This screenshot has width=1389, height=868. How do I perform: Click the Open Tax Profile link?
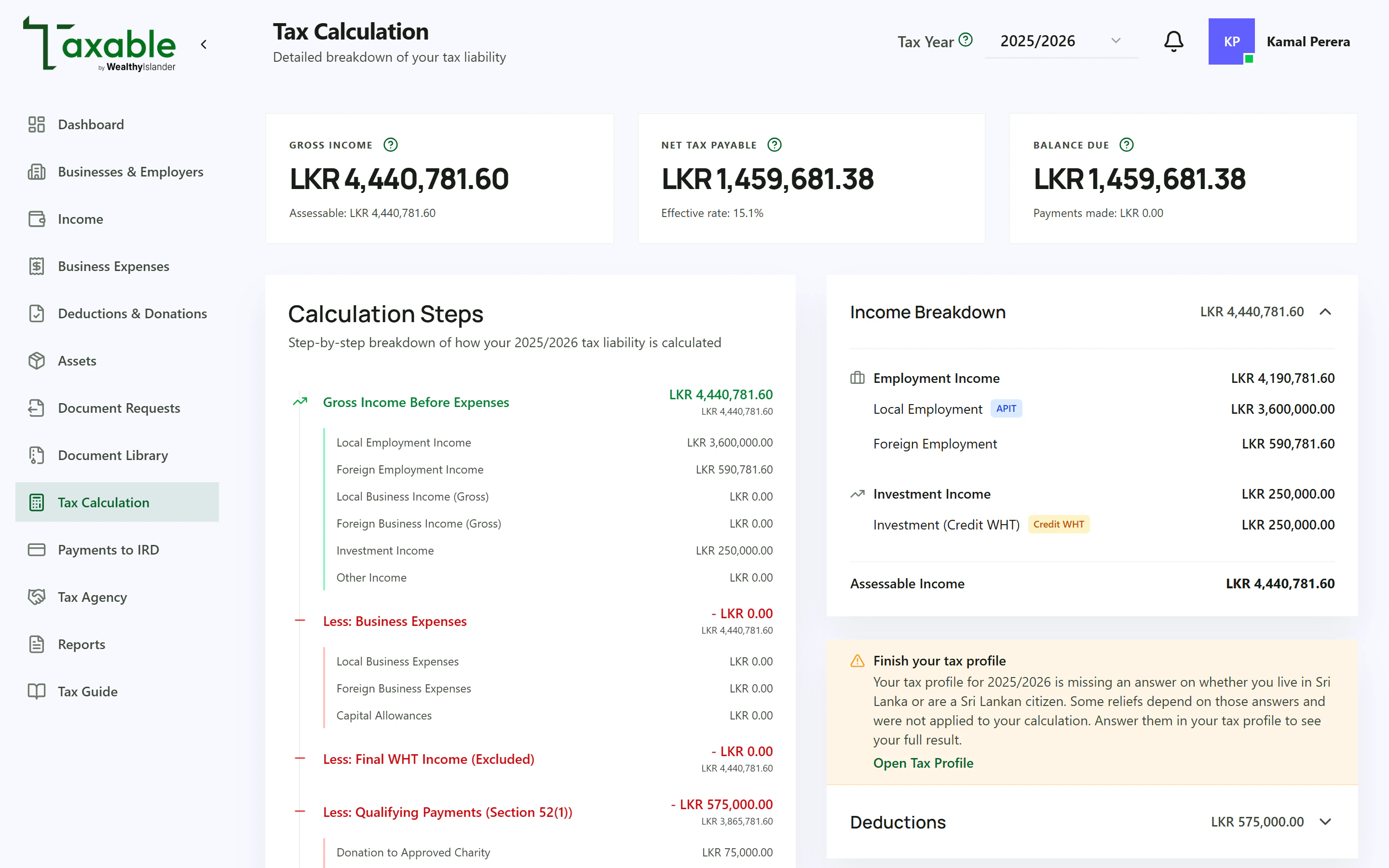coord(923,763)
